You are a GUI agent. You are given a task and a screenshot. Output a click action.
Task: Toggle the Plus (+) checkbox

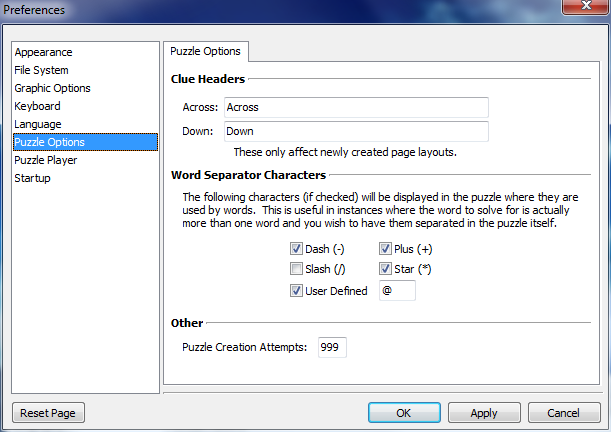coord(385,249)
